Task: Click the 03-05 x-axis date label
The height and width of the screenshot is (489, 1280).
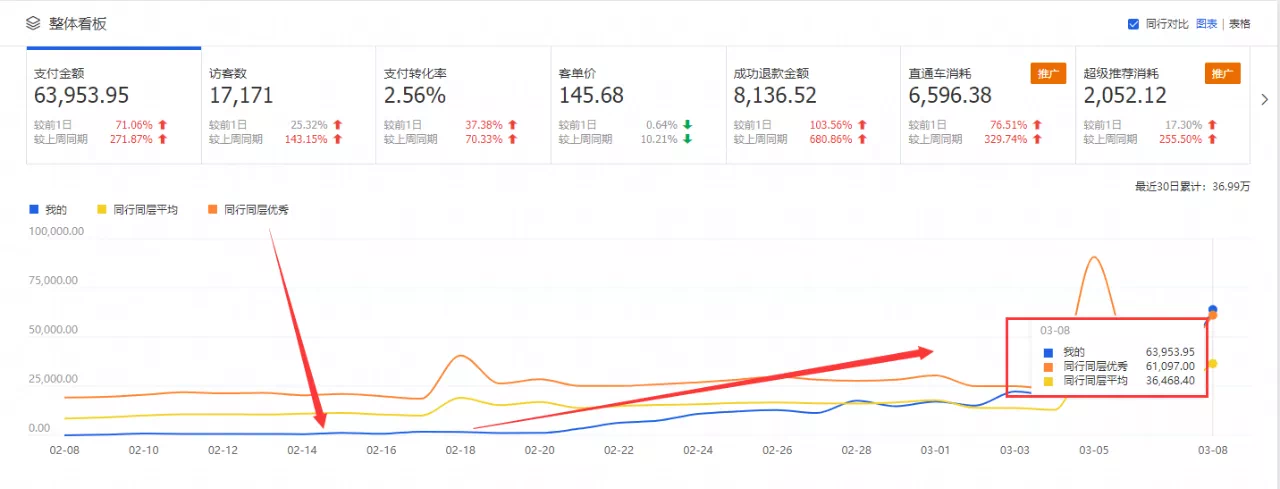Action: click(1094, 451)
